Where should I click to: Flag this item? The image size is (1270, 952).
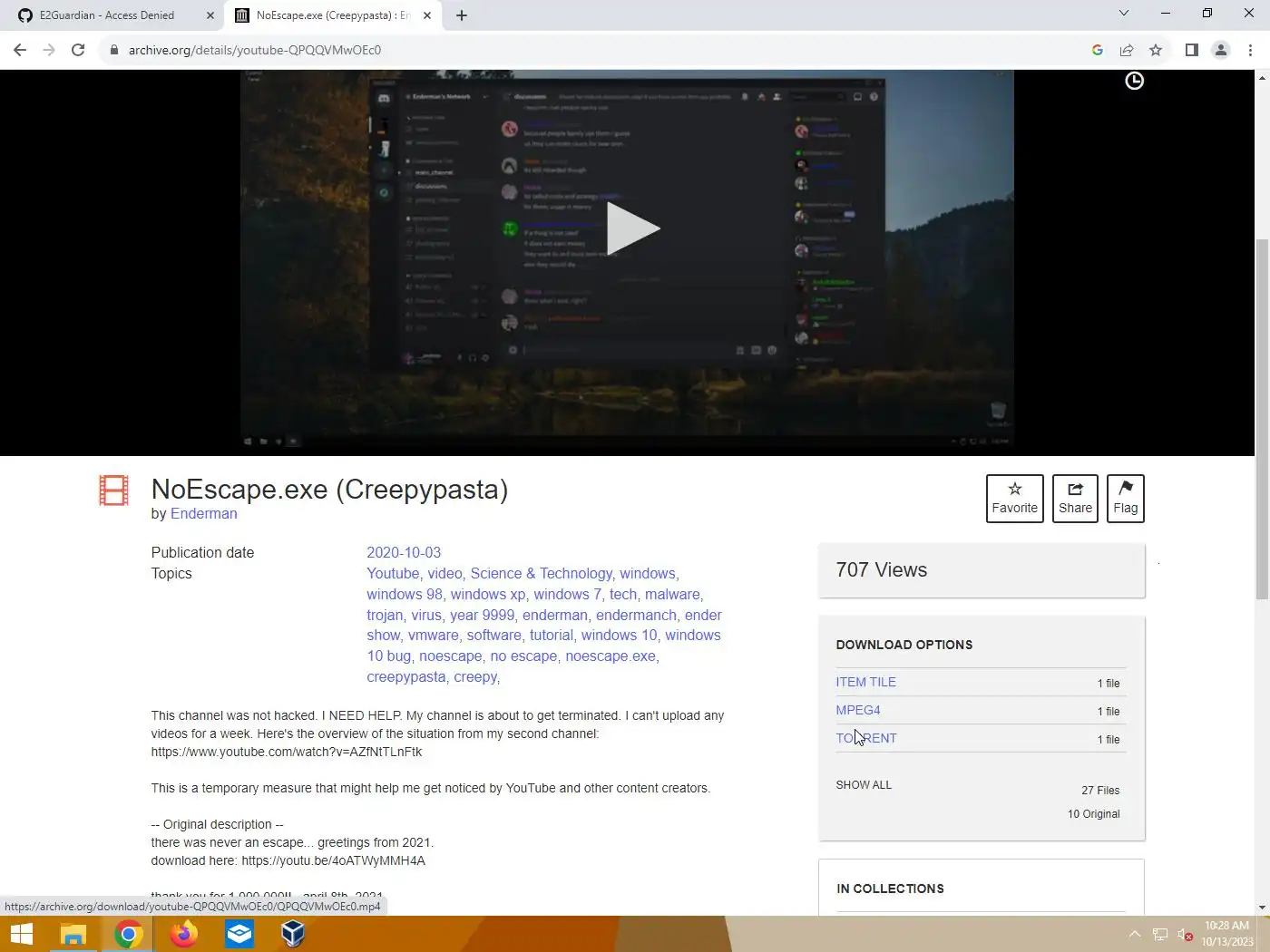tap(1125, 498)
